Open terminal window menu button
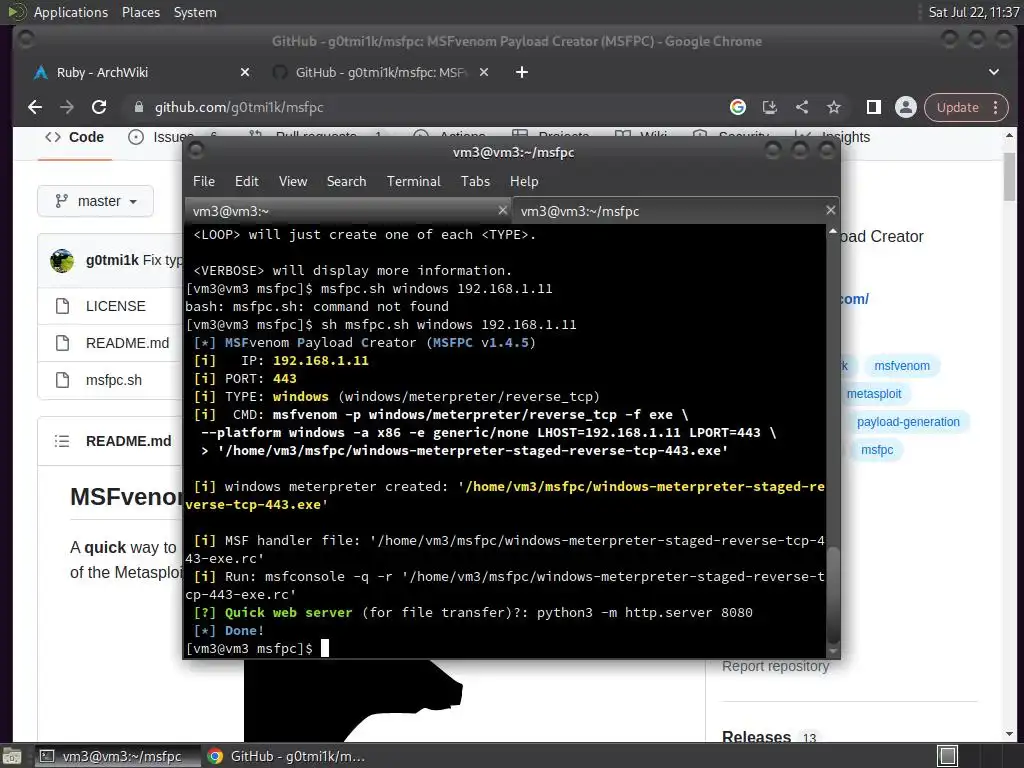Image resolution: width=1024 pixels, height=768 pixels. [196, 152]
